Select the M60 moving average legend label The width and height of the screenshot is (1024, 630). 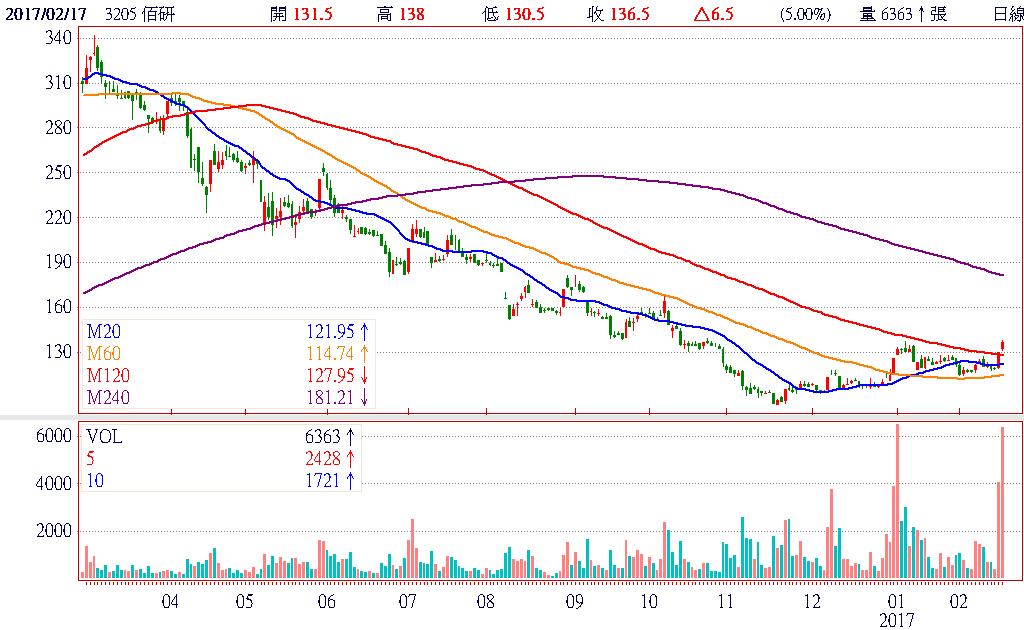103,352
